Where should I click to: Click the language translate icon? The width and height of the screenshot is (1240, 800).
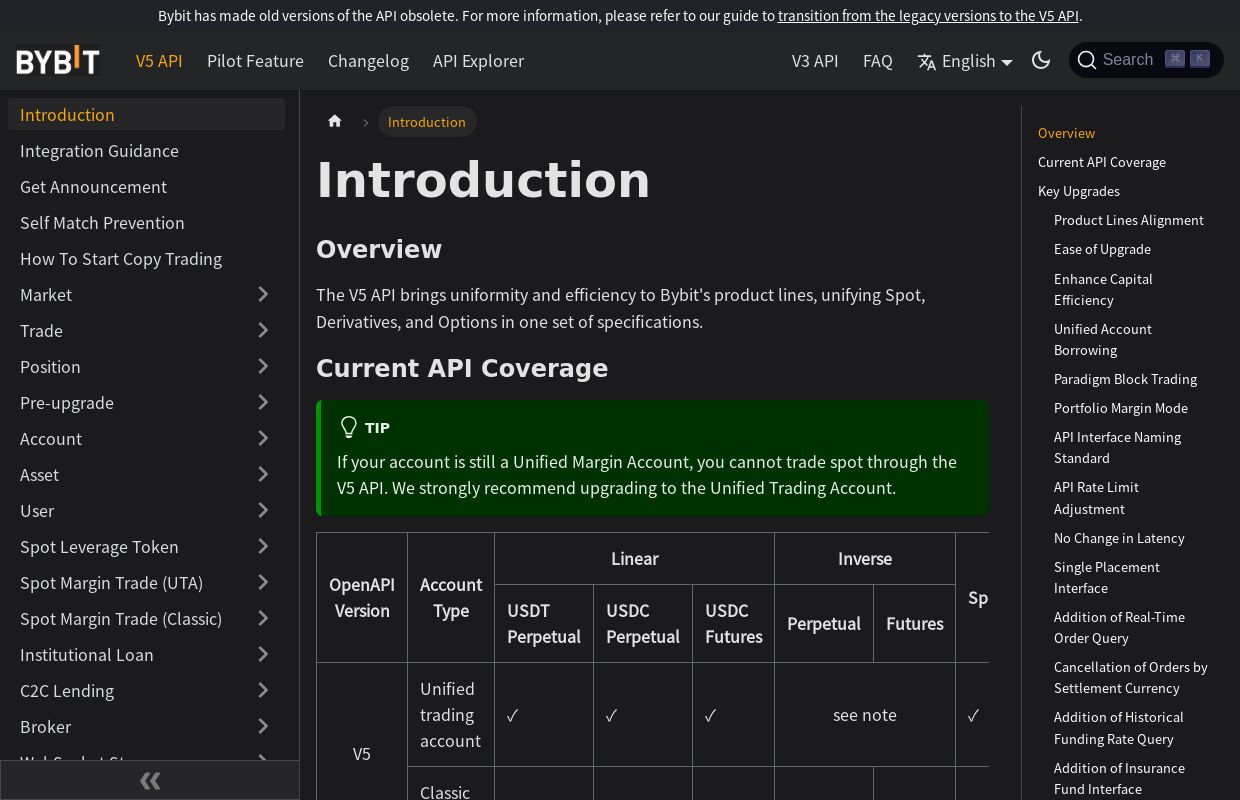click(927, 61)
